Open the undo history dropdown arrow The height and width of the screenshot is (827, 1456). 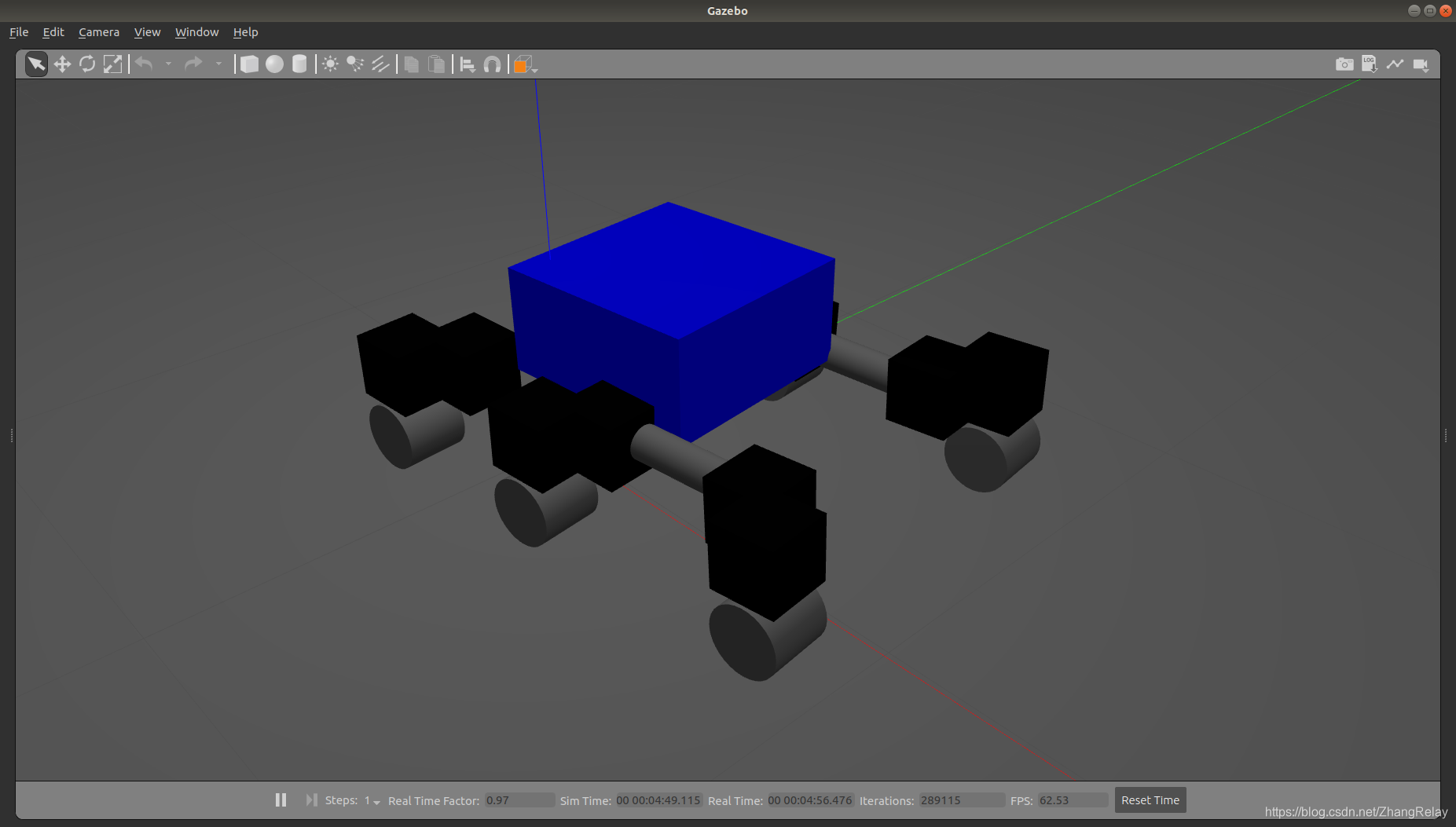point(168,64)
